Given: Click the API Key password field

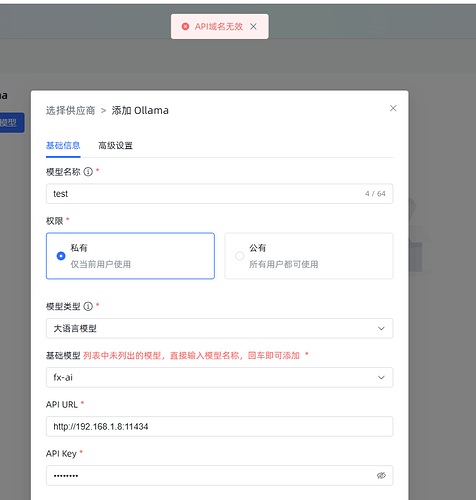Looking at the screenshot, I should coord(219,475).
